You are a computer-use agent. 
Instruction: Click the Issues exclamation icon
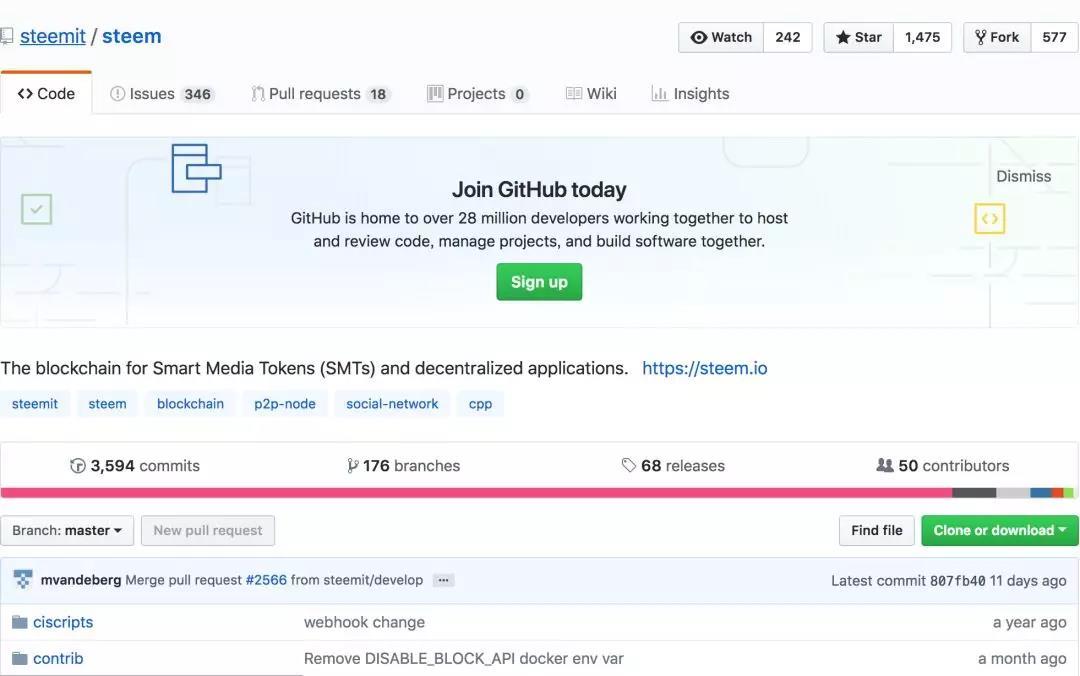(118, 94)
